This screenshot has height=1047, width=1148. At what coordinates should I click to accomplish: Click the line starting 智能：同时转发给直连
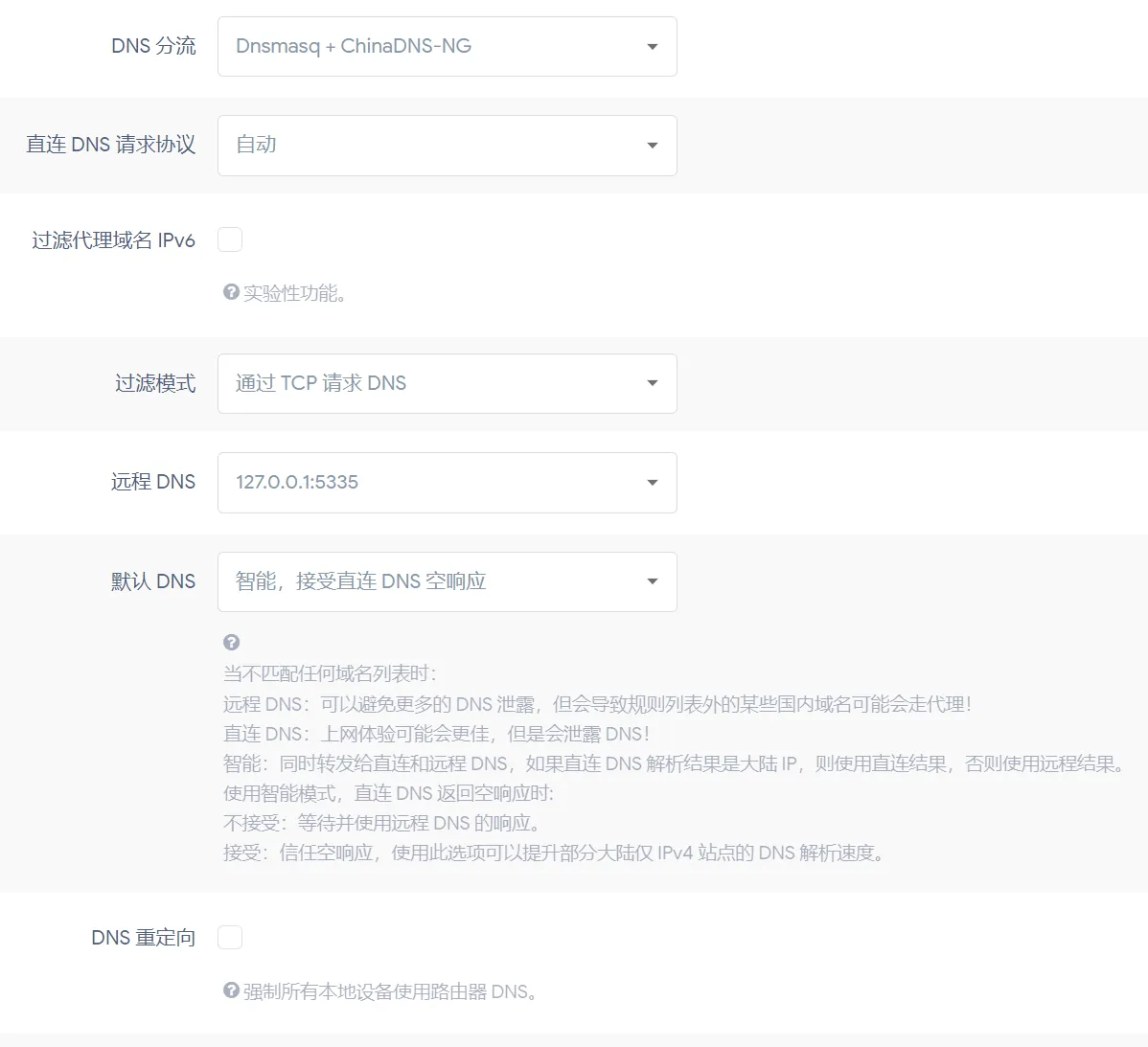coord(675,763)
